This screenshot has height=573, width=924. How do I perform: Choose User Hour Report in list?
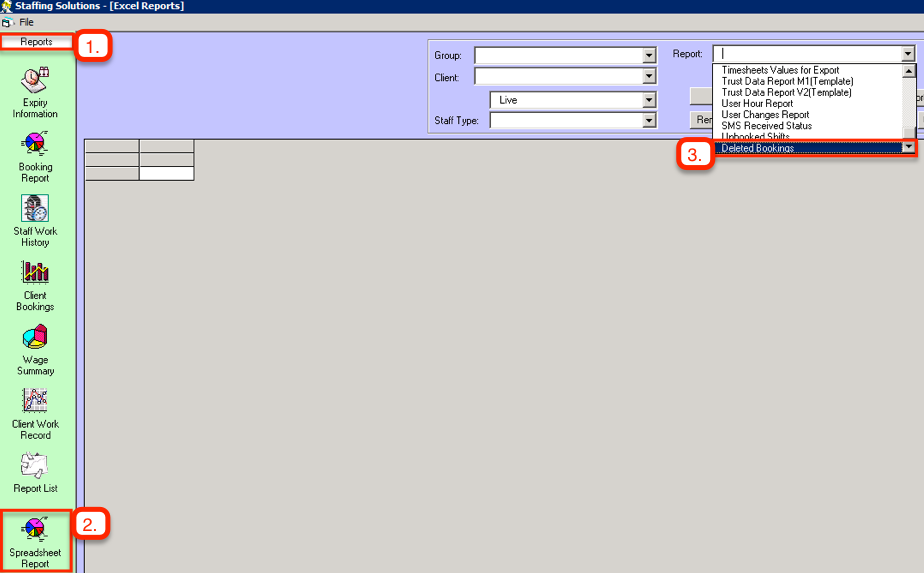757,103
